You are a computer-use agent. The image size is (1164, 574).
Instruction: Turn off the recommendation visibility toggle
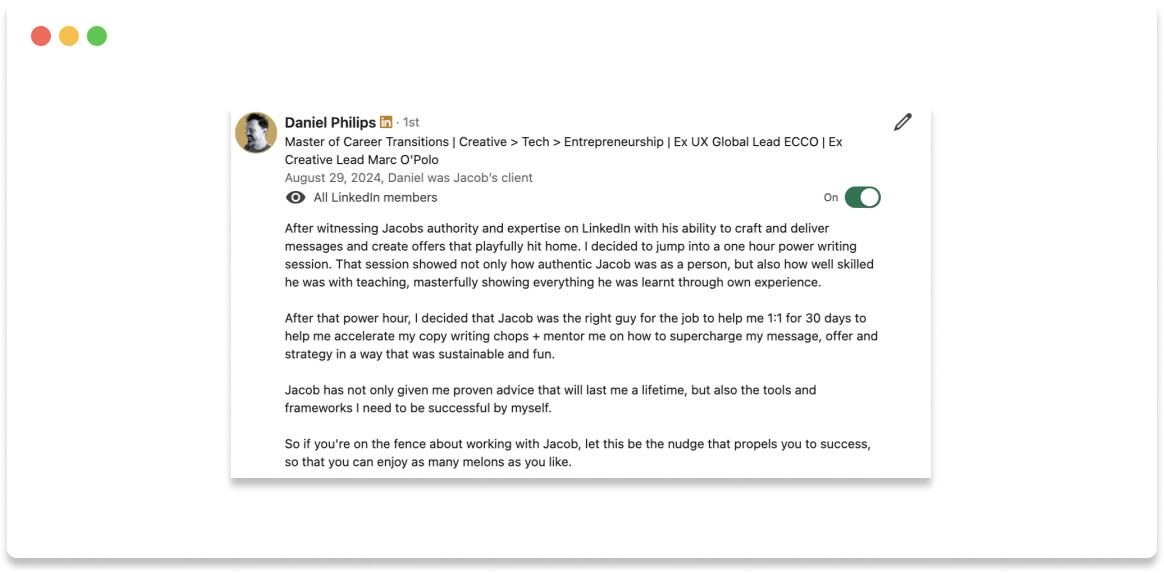click(862, 197)
